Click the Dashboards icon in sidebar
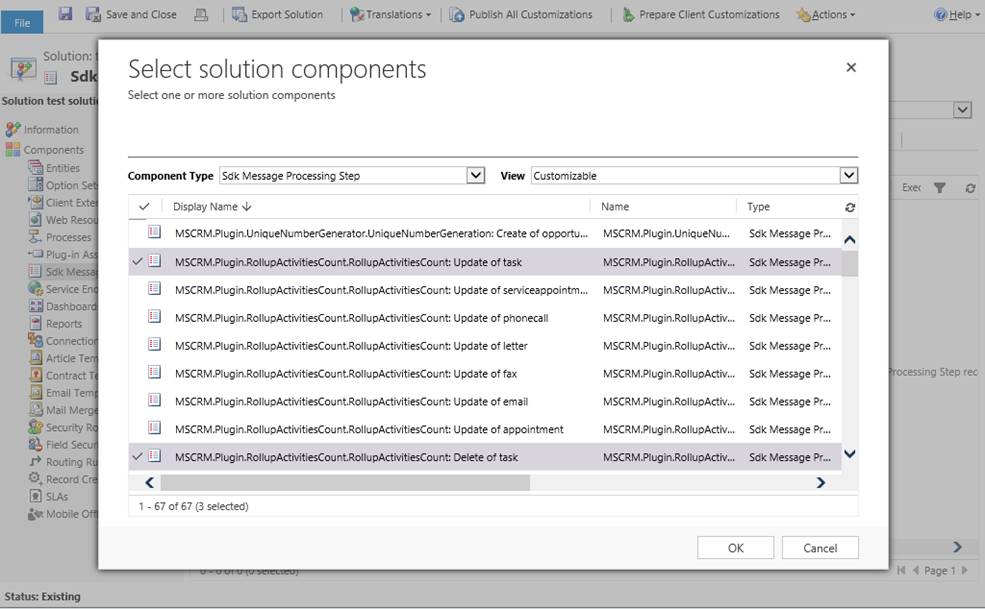This screenshot has height=609, width=985. 36,306
